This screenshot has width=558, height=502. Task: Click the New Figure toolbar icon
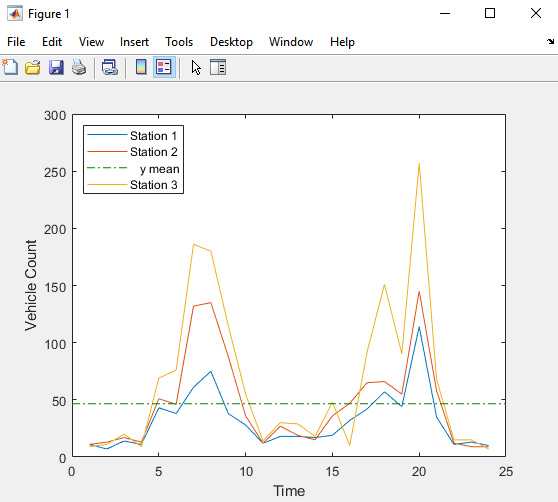pos(10,67)
